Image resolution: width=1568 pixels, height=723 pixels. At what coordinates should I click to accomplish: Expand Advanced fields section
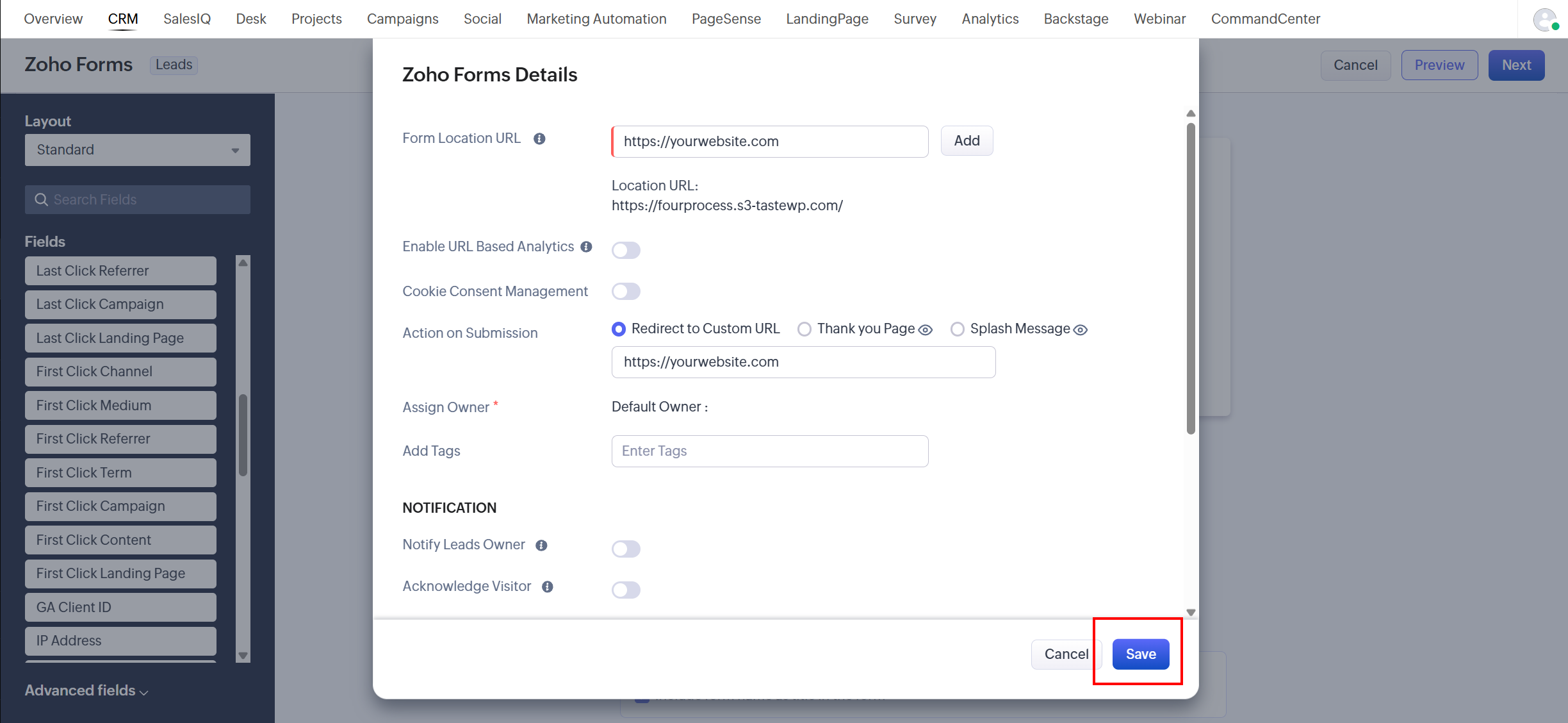(86, 690)
